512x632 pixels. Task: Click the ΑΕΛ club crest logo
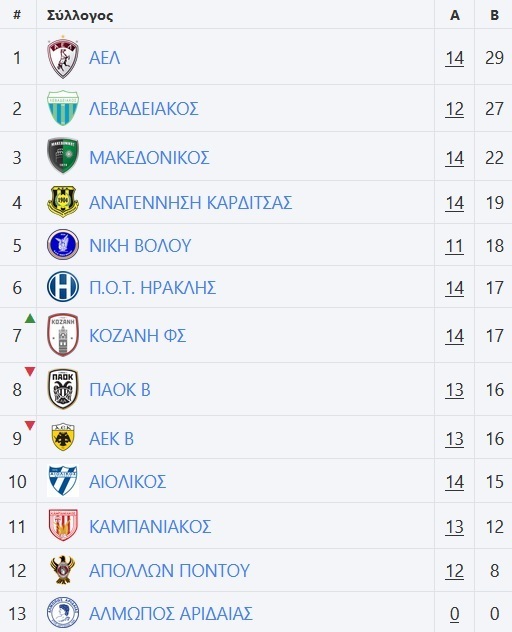click(x=62, y=57)
